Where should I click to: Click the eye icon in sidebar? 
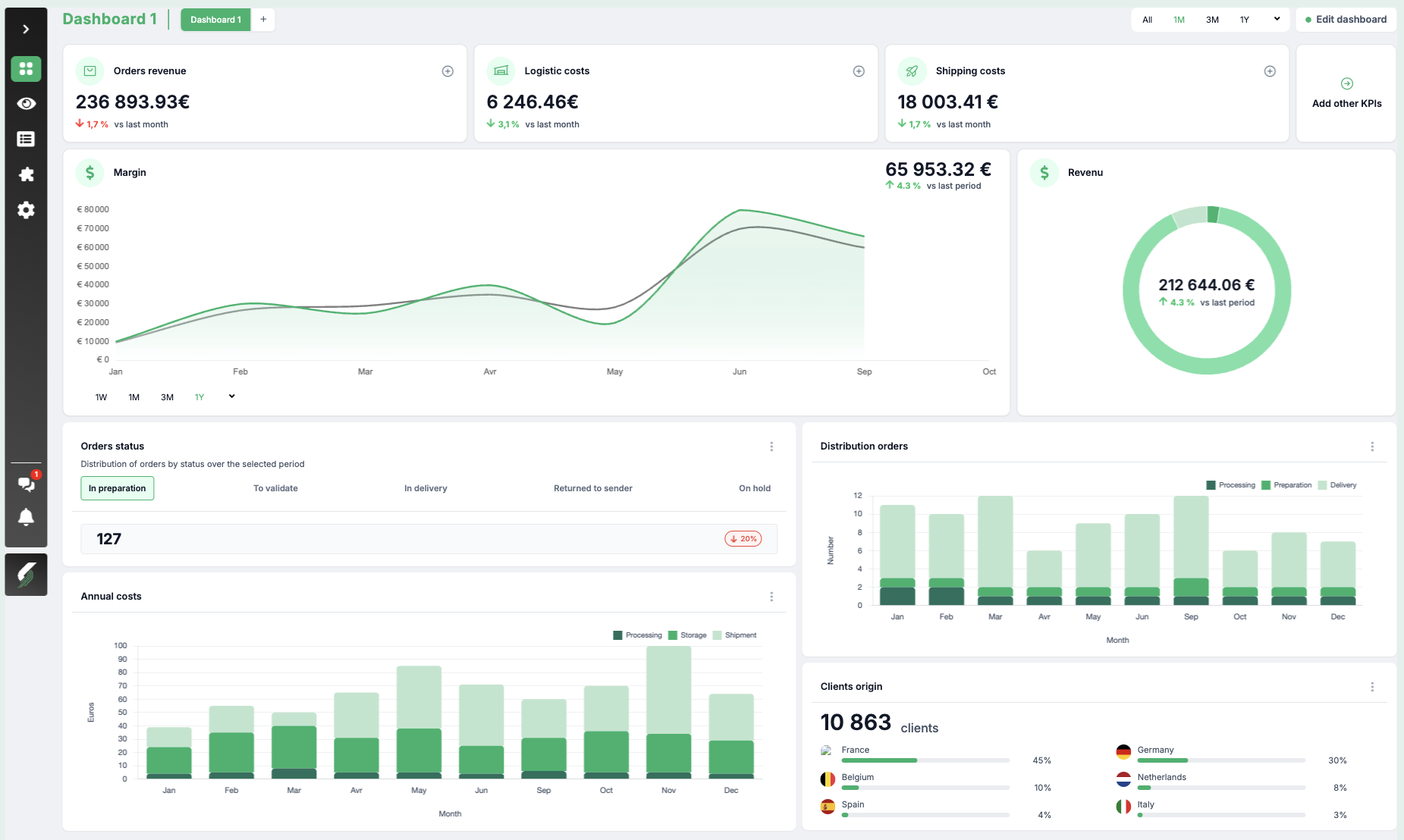click(x=26, y=104)
